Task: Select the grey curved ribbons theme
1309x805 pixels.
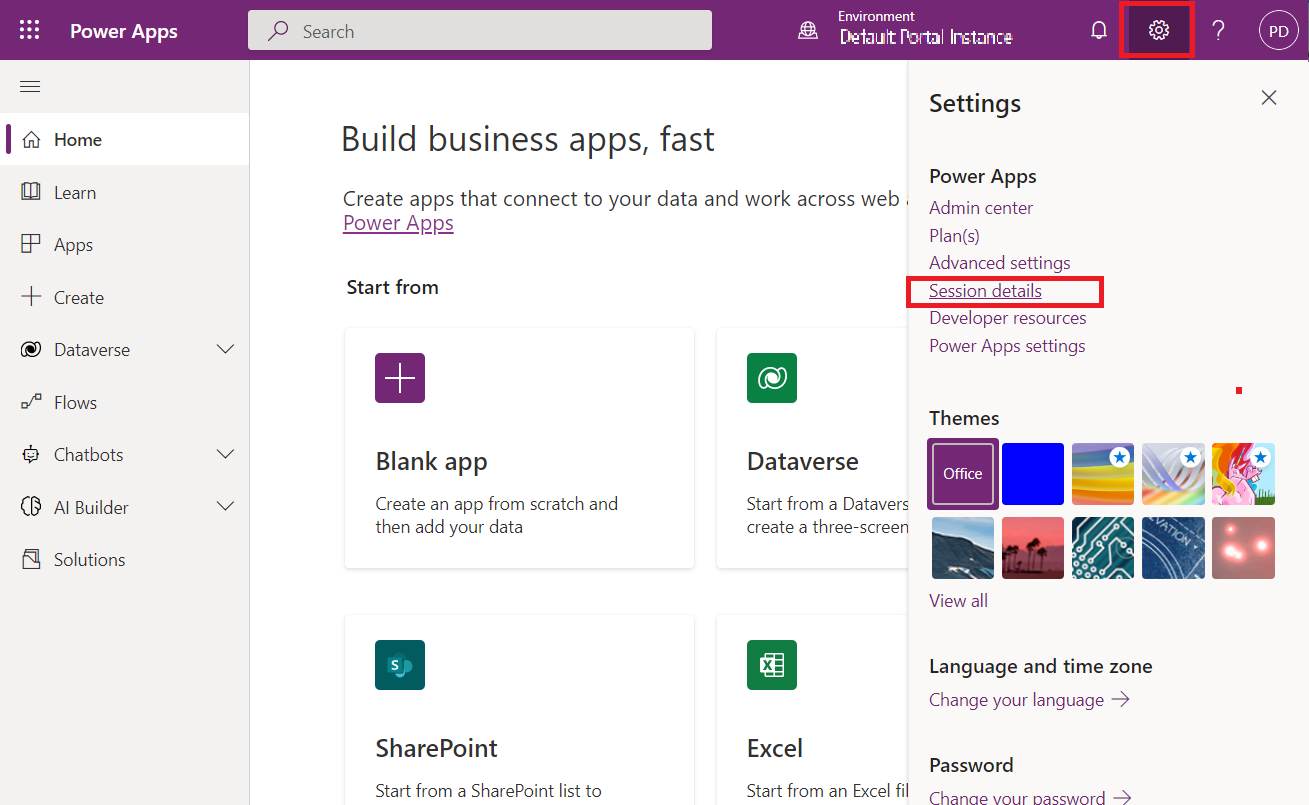Action: [x=1173, y=474]
